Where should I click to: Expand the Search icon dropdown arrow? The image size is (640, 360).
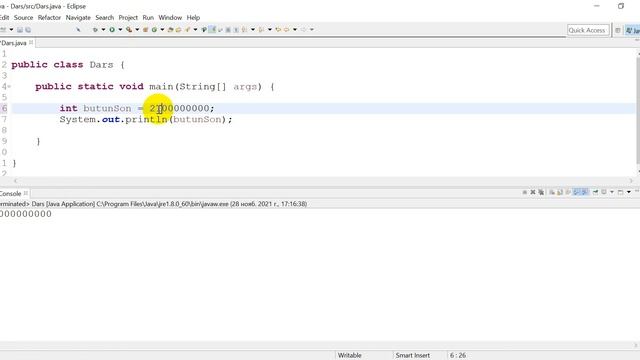point(195,29)
